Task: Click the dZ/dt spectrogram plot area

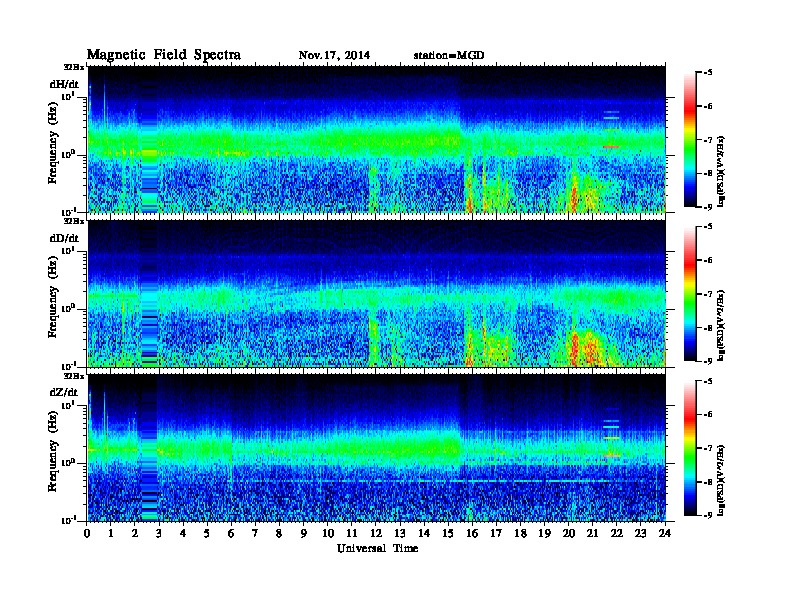Action: [x=377, y=447]
